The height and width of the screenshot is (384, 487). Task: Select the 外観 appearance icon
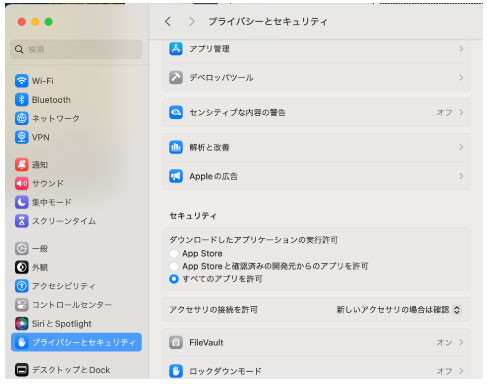click(x=22, y=267)
